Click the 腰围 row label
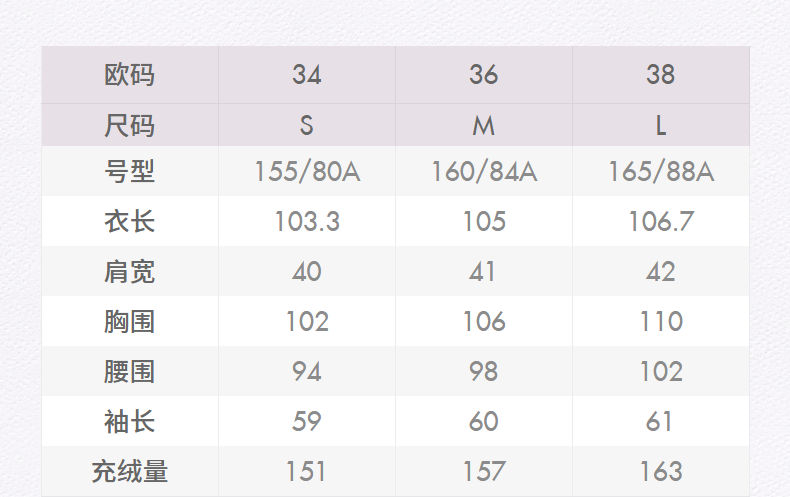This screenshot has height=497, width=790. tap(130, 371)
